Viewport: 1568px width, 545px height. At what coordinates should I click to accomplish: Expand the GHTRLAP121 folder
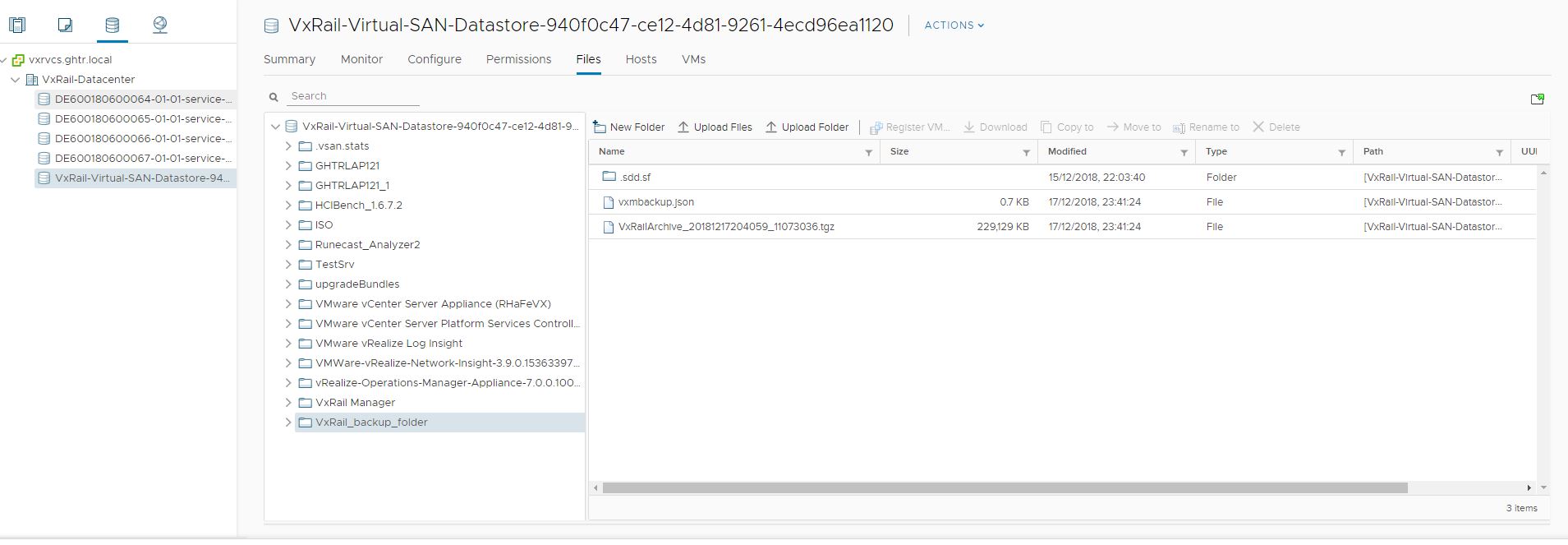point(288,166)
